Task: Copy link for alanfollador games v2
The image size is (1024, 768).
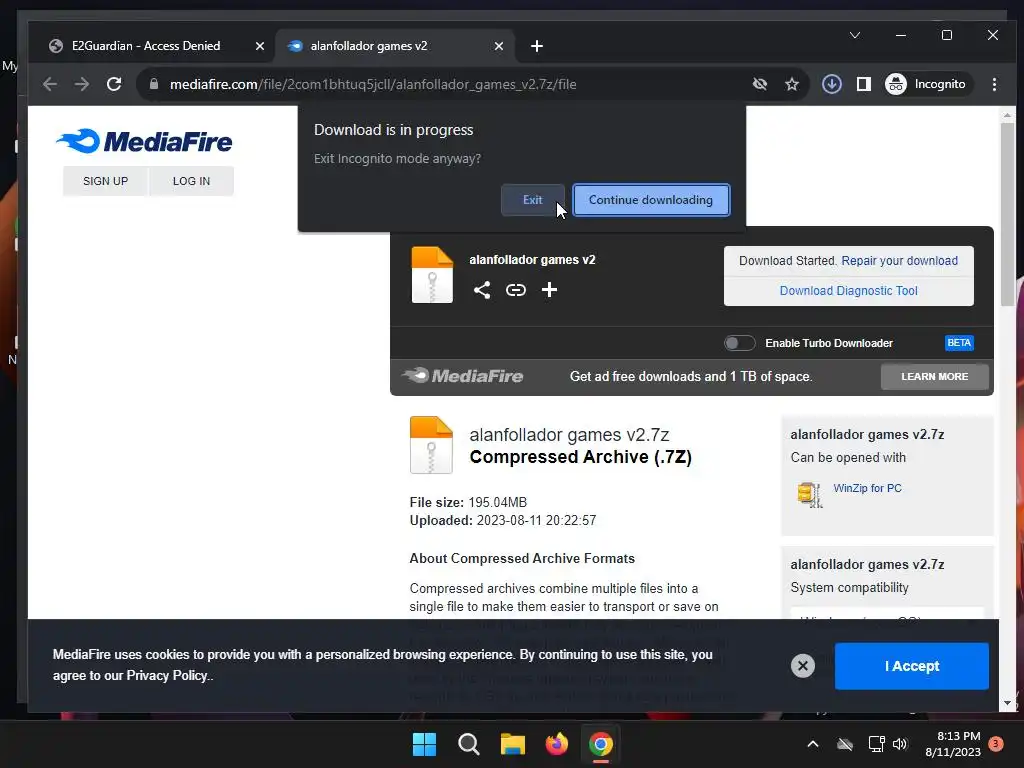Action: pyautogui.click(x=516, y=290)
